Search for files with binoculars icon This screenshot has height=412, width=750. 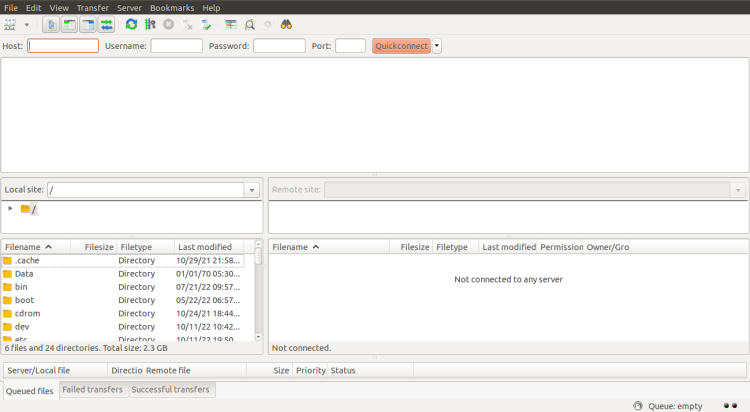(x=286, y=24)
